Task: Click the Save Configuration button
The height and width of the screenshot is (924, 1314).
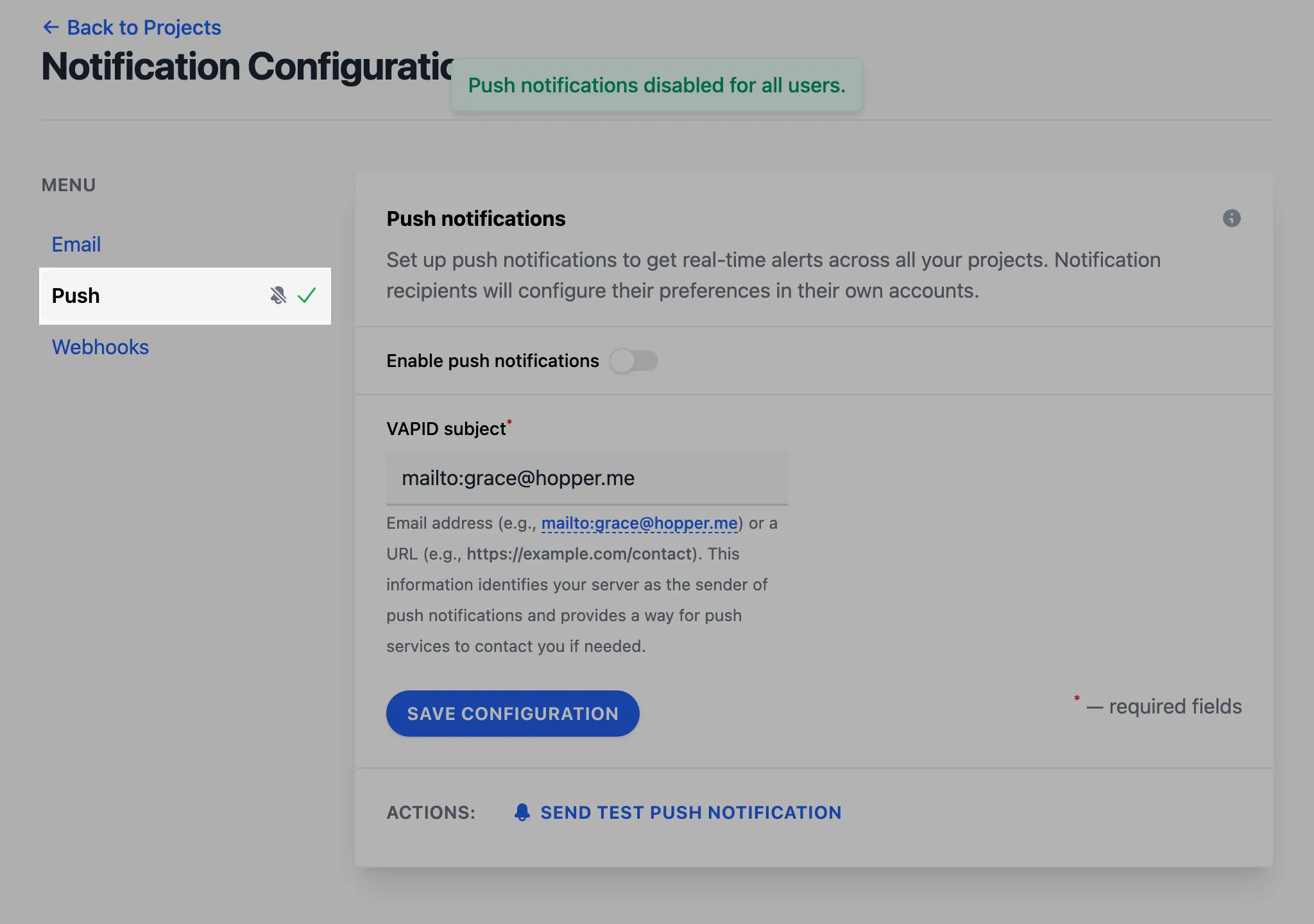Action: pyautogui.click(x=513, y=714)
